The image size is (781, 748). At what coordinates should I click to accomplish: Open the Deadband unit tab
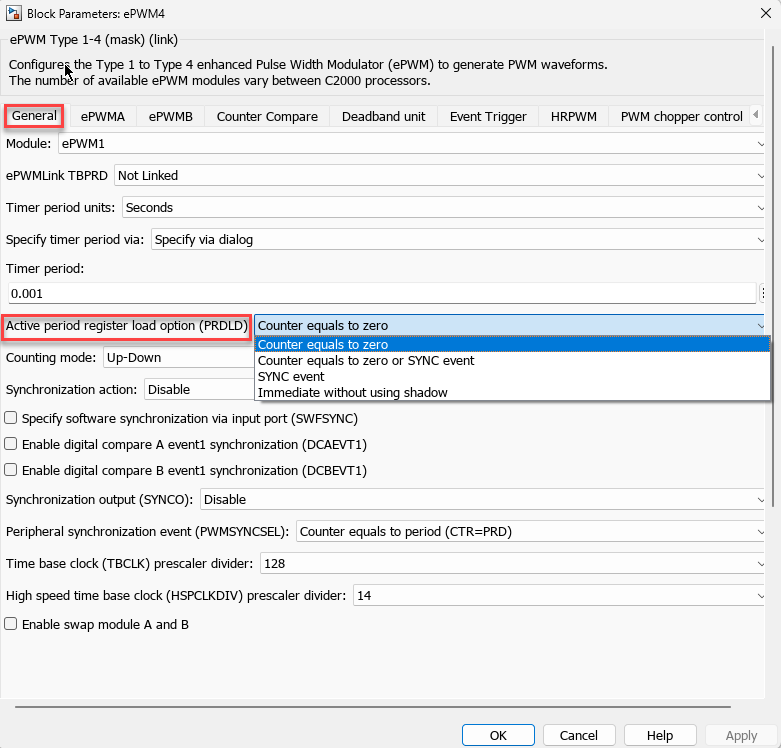pyautogui.click(x=384, y=117)
